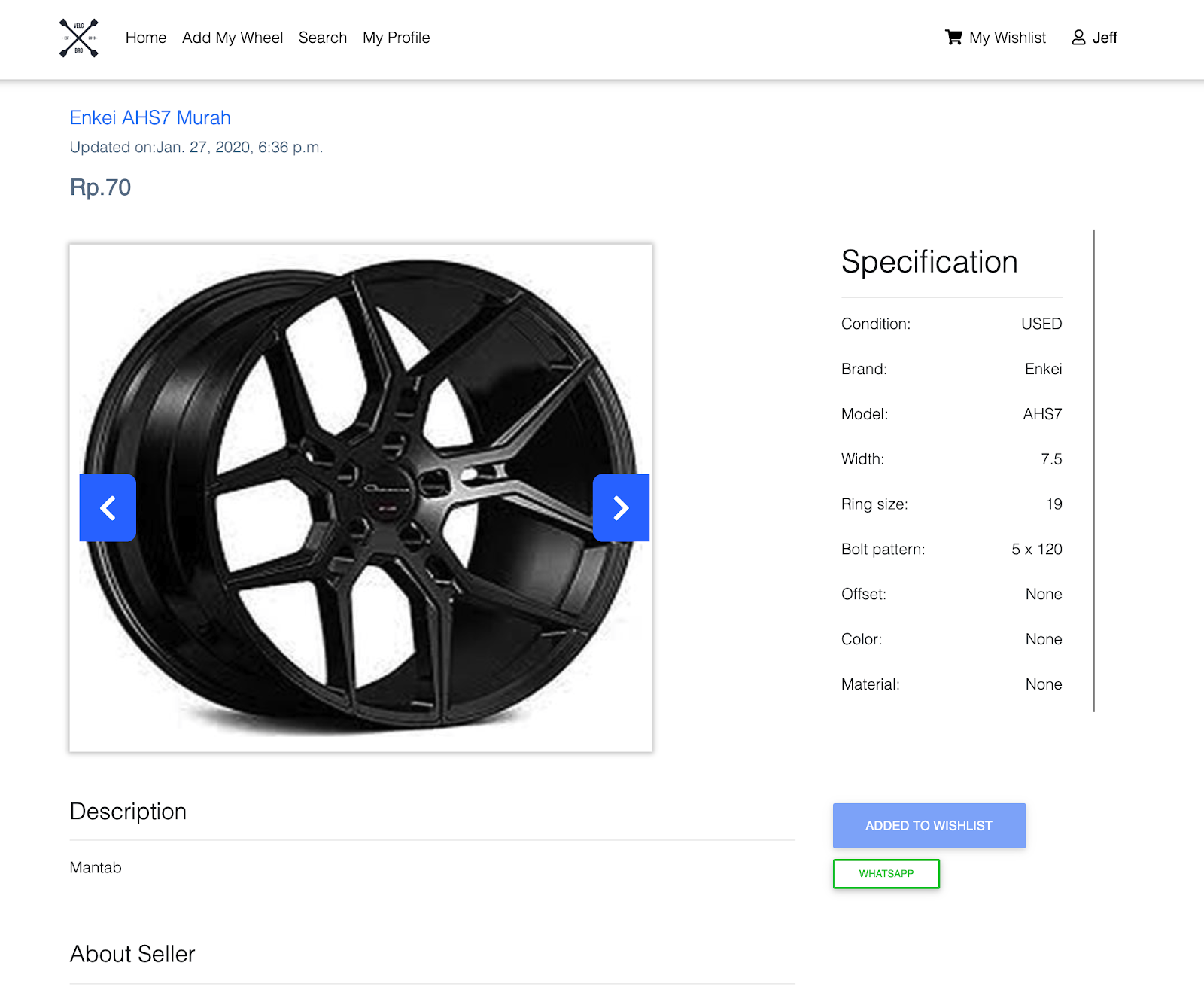The height and width of the screenshot is (1008, 1204).
Task: Click the Velo Bro crossed-arrows logo
Action: [79, 38]
